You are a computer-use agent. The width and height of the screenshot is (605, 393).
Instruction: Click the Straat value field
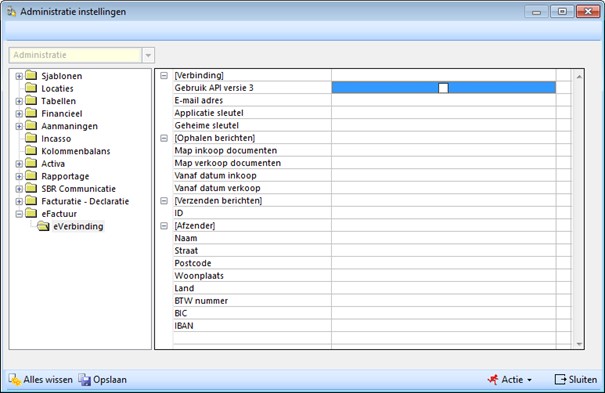pos(444,251)
